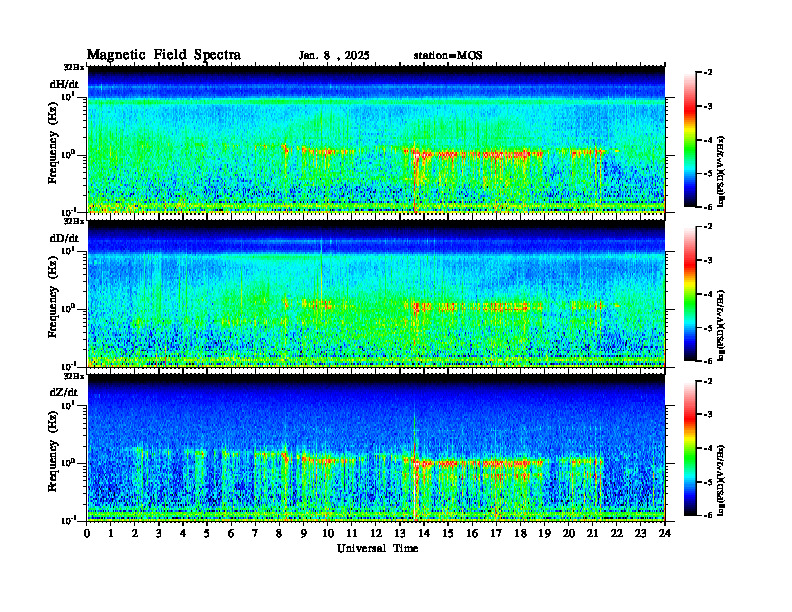Screen dimensions: 792x612
Task: Click the "32Hz" label atop dD/dt panel
Action: coord(74,221)
